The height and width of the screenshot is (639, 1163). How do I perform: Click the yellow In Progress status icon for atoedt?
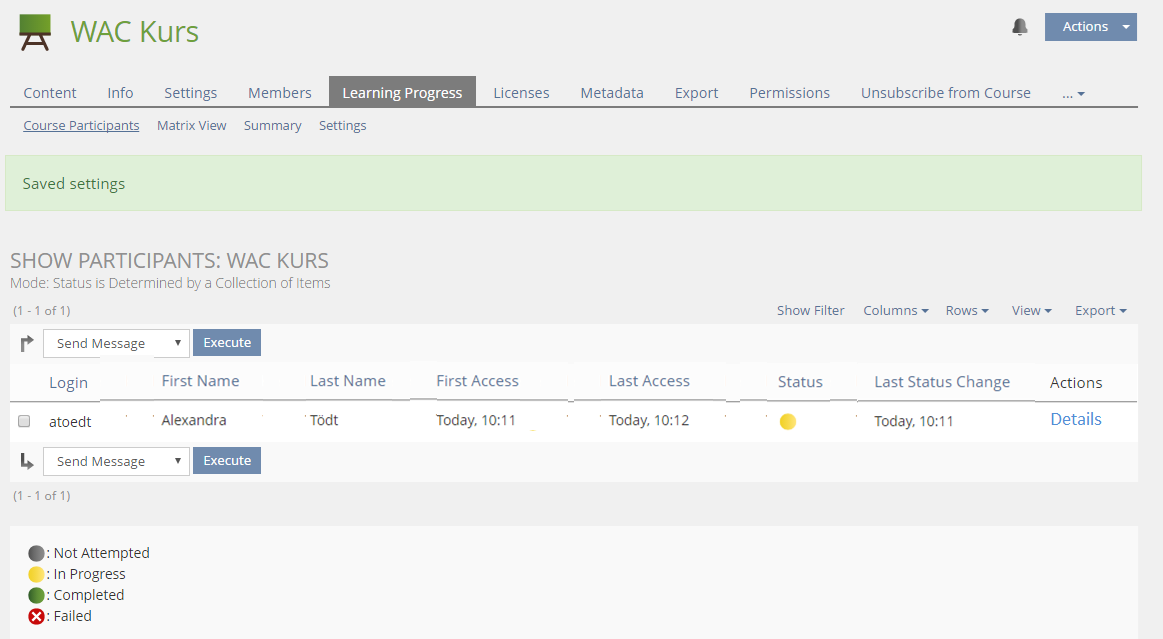click(787, 422)
